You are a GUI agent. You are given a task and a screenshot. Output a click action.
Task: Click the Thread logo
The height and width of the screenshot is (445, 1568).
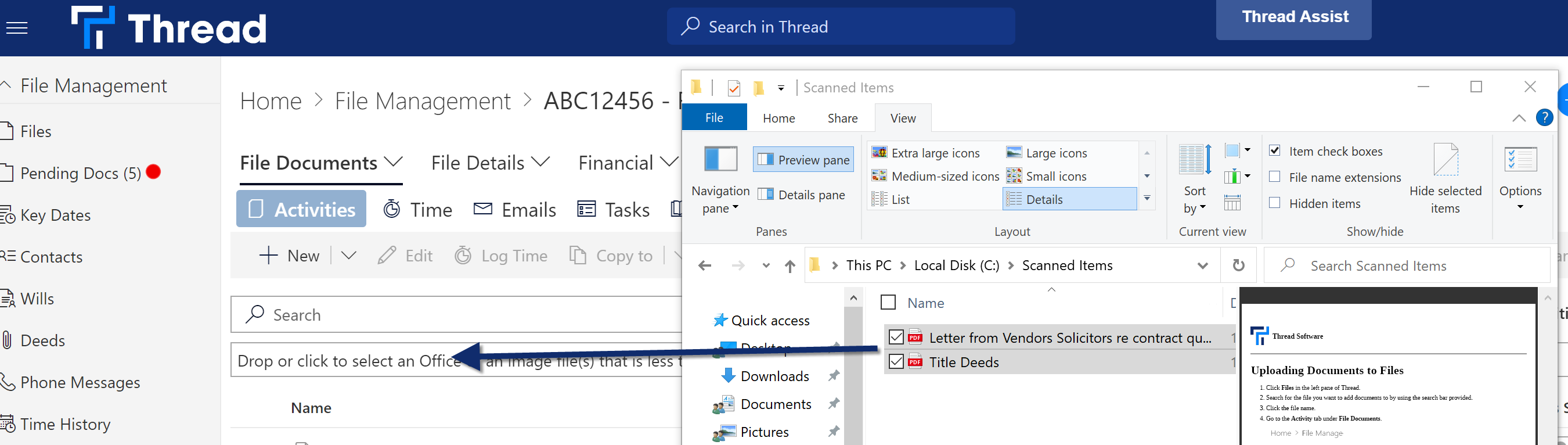[x=168, y=28]
